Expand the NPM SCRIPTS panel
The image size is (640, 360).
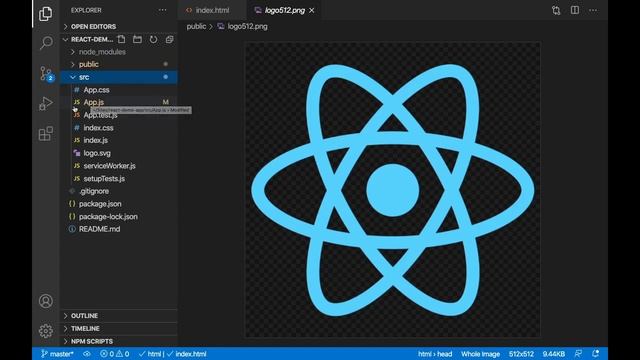[119, 341]
